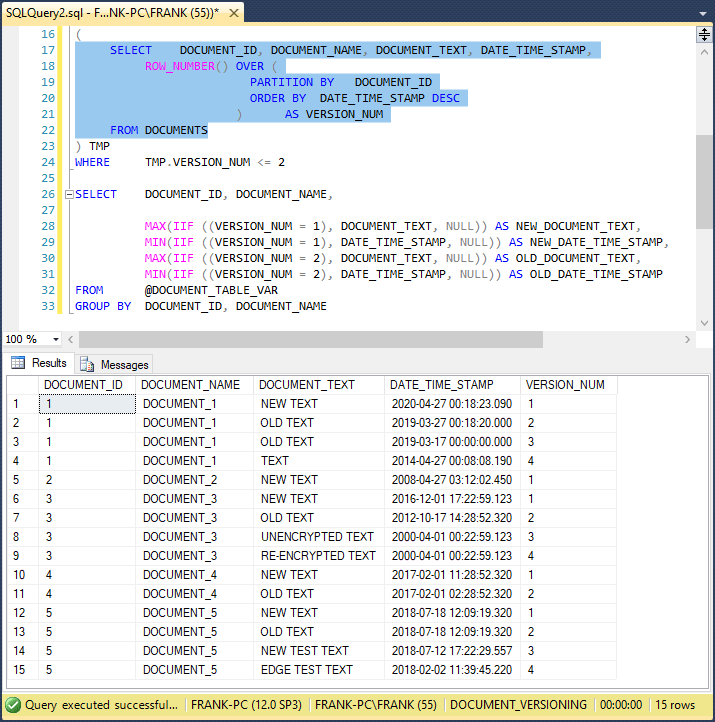The width and height of the screenshot is (715, 722).
Task: Switch to the Results tab
Action: [x=40, y=363]
